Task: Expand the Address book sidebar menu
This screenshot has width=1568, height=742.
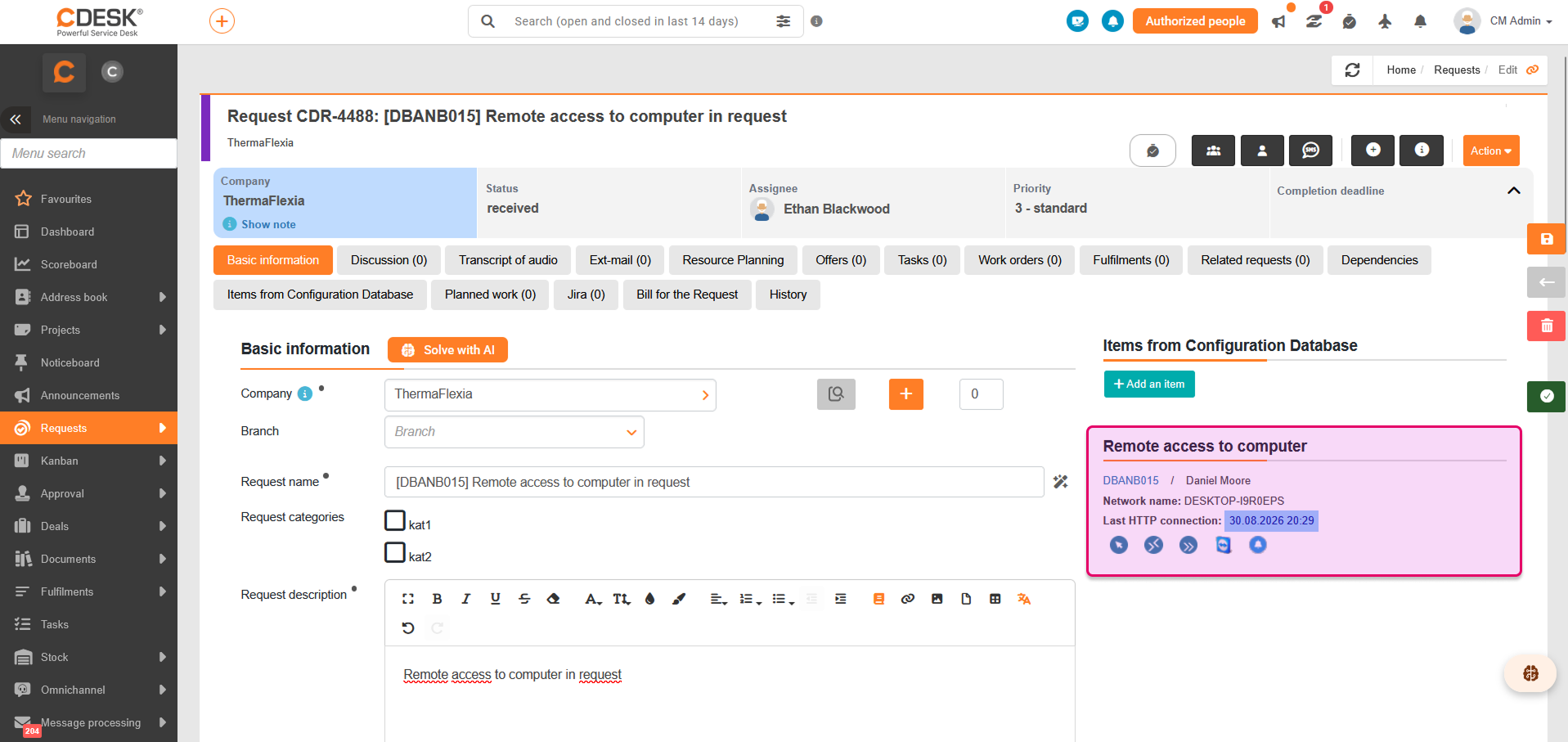Action: tap(88, 297)
